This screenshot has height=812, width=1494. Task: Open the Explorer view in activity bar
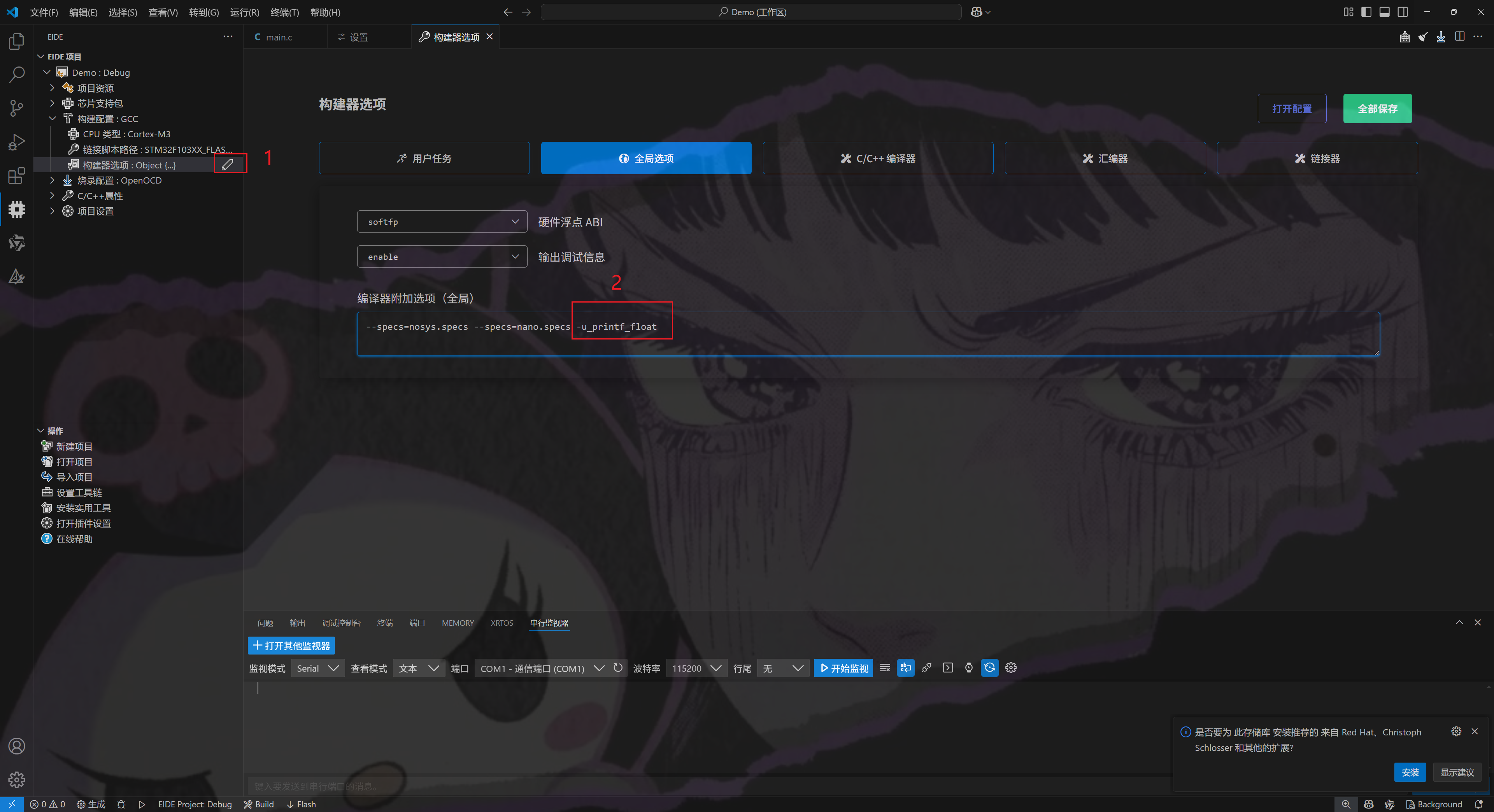[x=17, y=41]
